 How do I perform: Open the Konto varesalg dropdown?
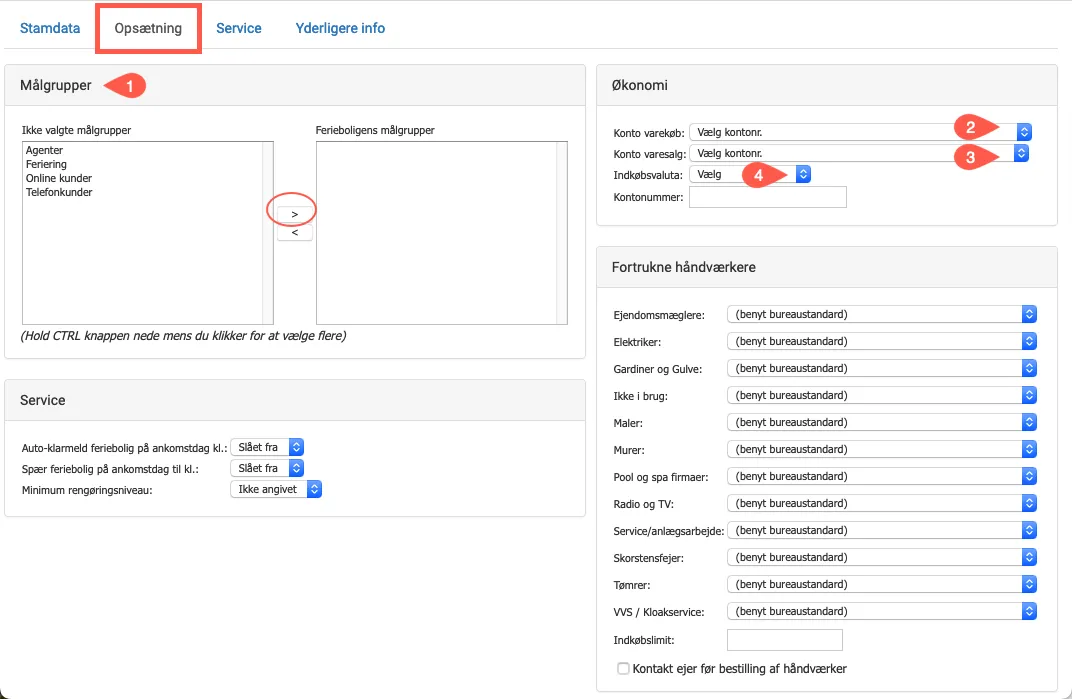click(860, 153)
